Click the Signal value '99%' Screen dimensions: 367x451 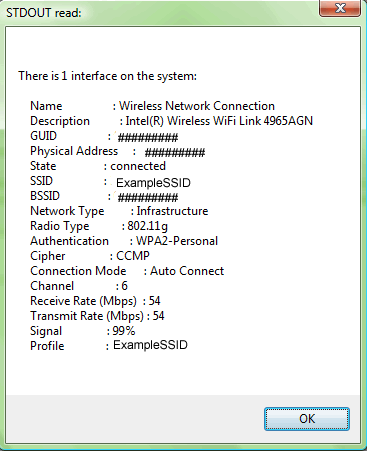124,331
